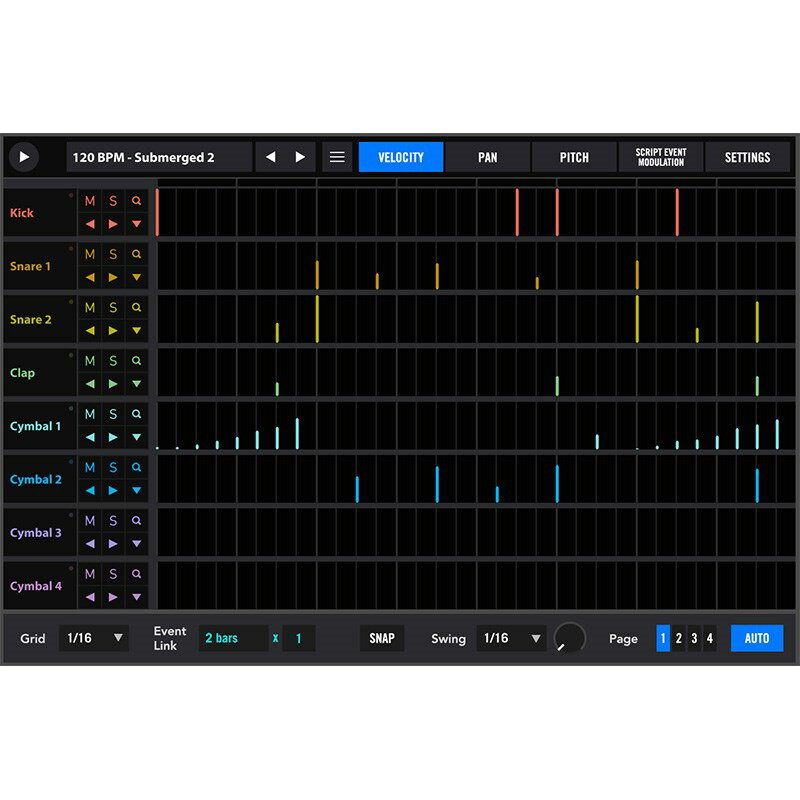
Task: Open the hamburger menu icon
Action: coord(337,157)
